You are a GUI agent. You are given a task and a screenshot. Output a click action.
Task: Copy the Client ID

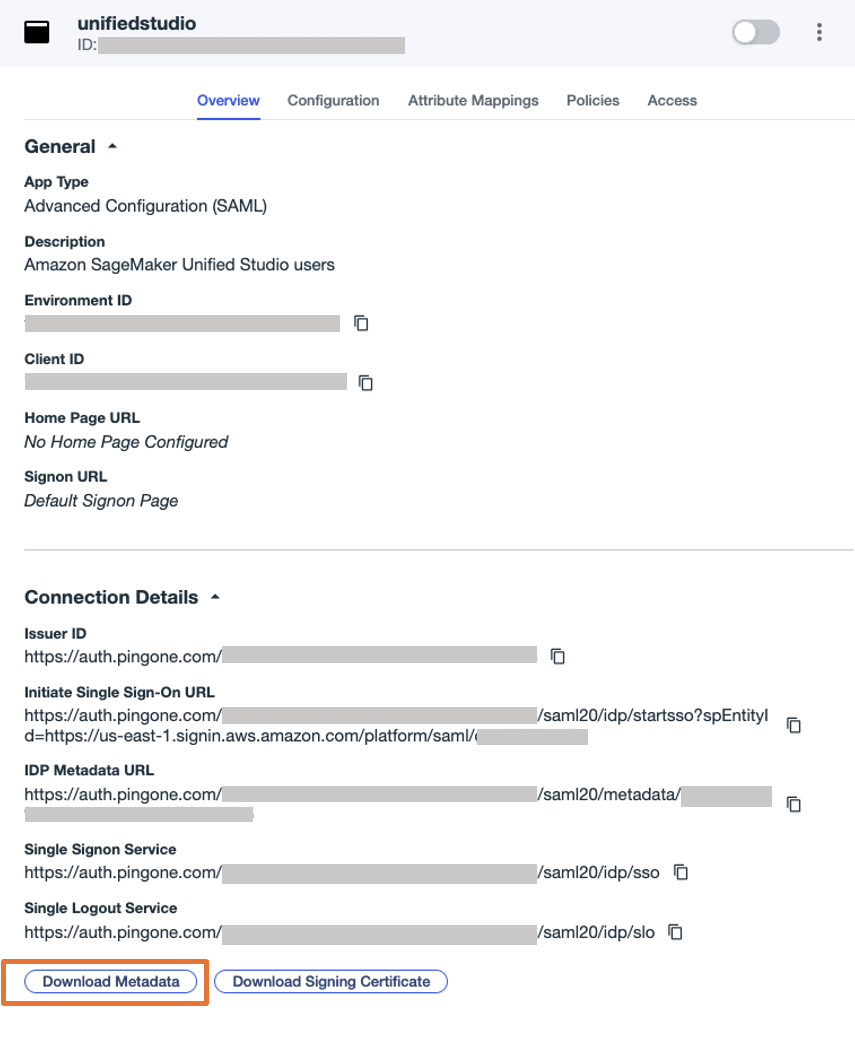click(365, 382)
